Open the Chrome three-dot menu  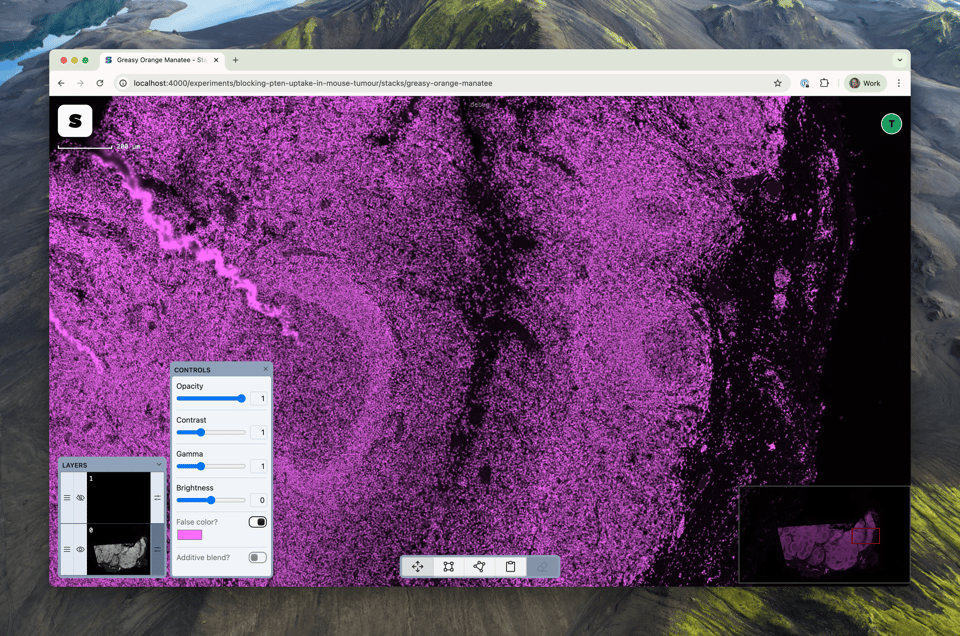(899, 83)
